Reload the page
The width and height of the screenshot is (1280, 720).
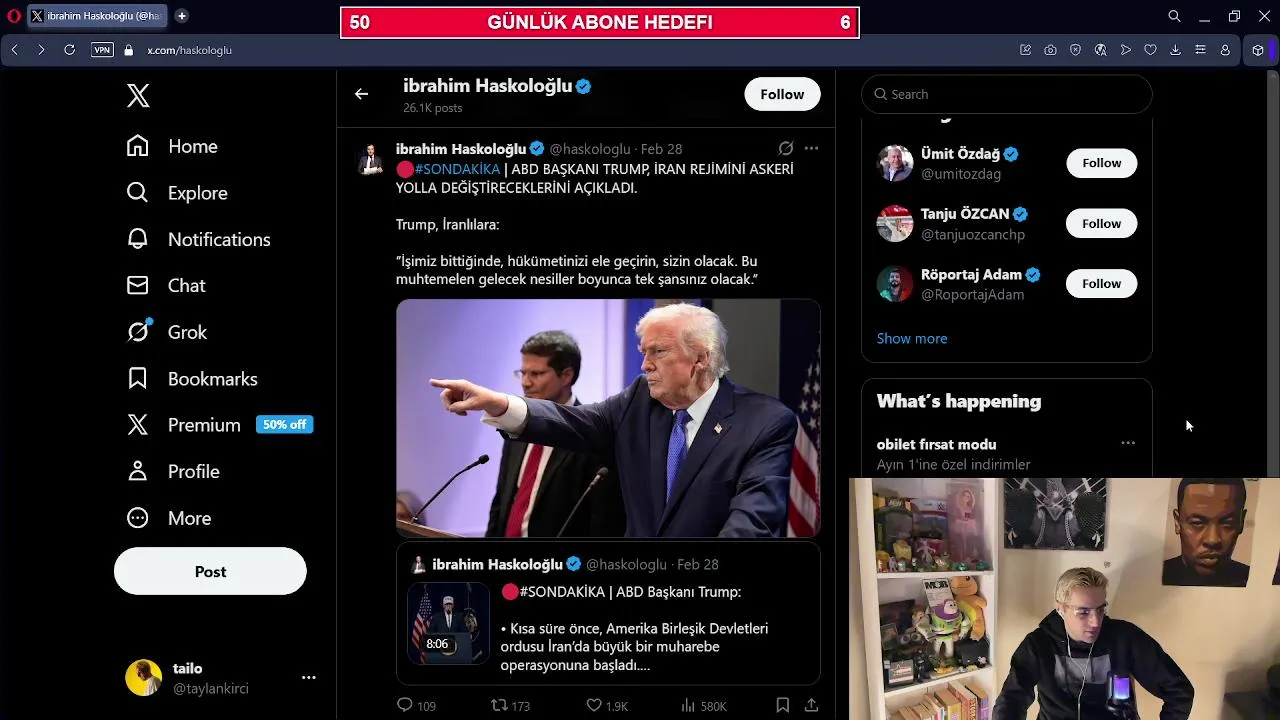pos(69,49)
